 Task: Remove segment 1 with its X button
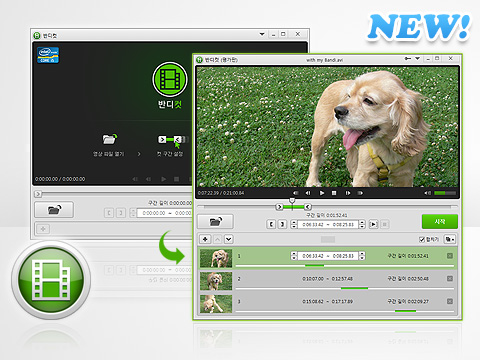450,256
